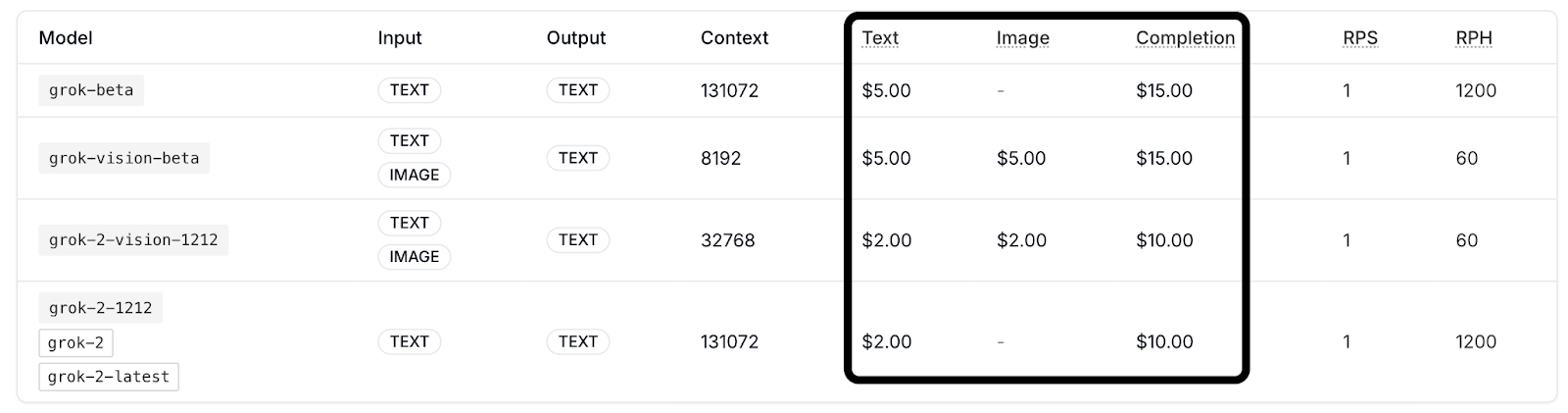The image size is (1568, 413).
Task: Click the Context column header
Action: pyautogui.click(x=734, y=38)
